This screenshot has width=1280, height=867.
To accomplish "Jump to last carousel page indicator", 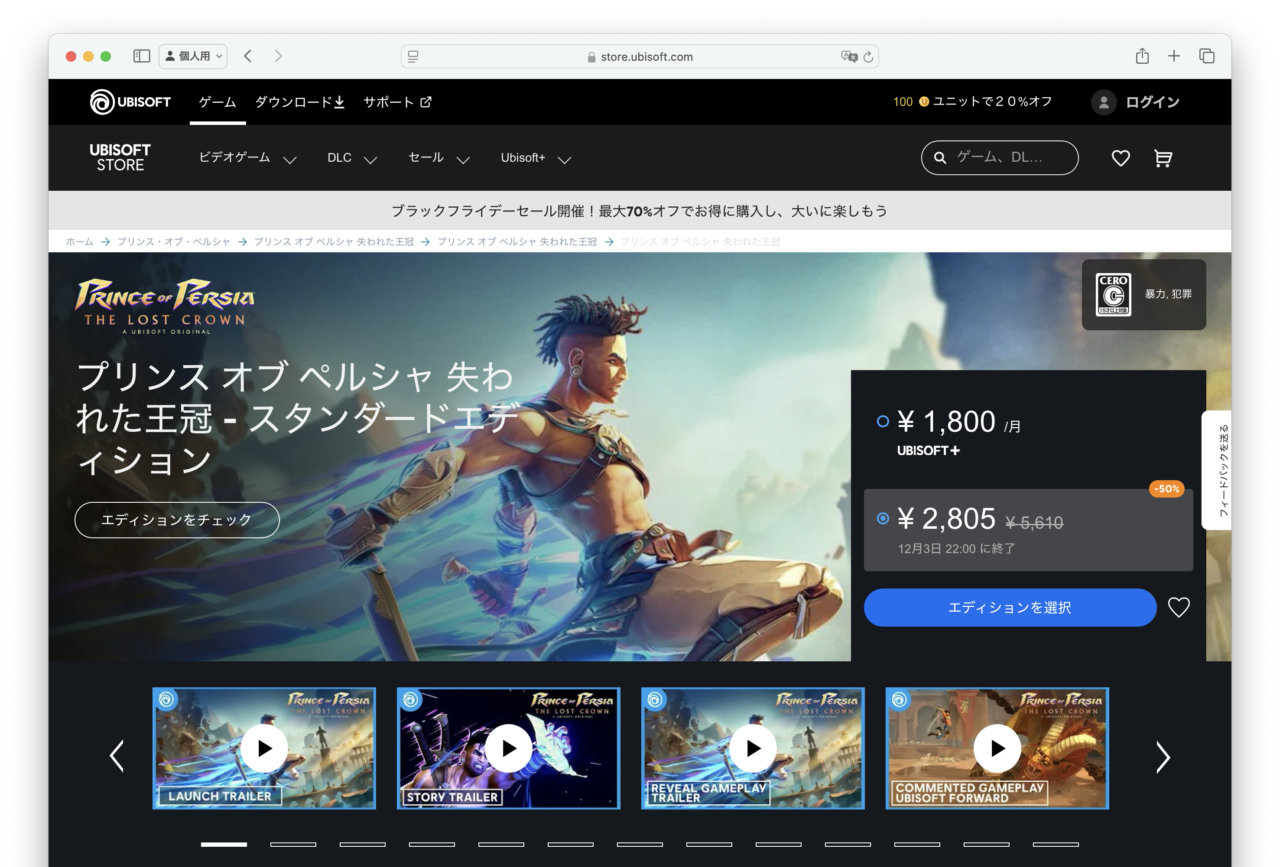I will [x=1056, y=844].
